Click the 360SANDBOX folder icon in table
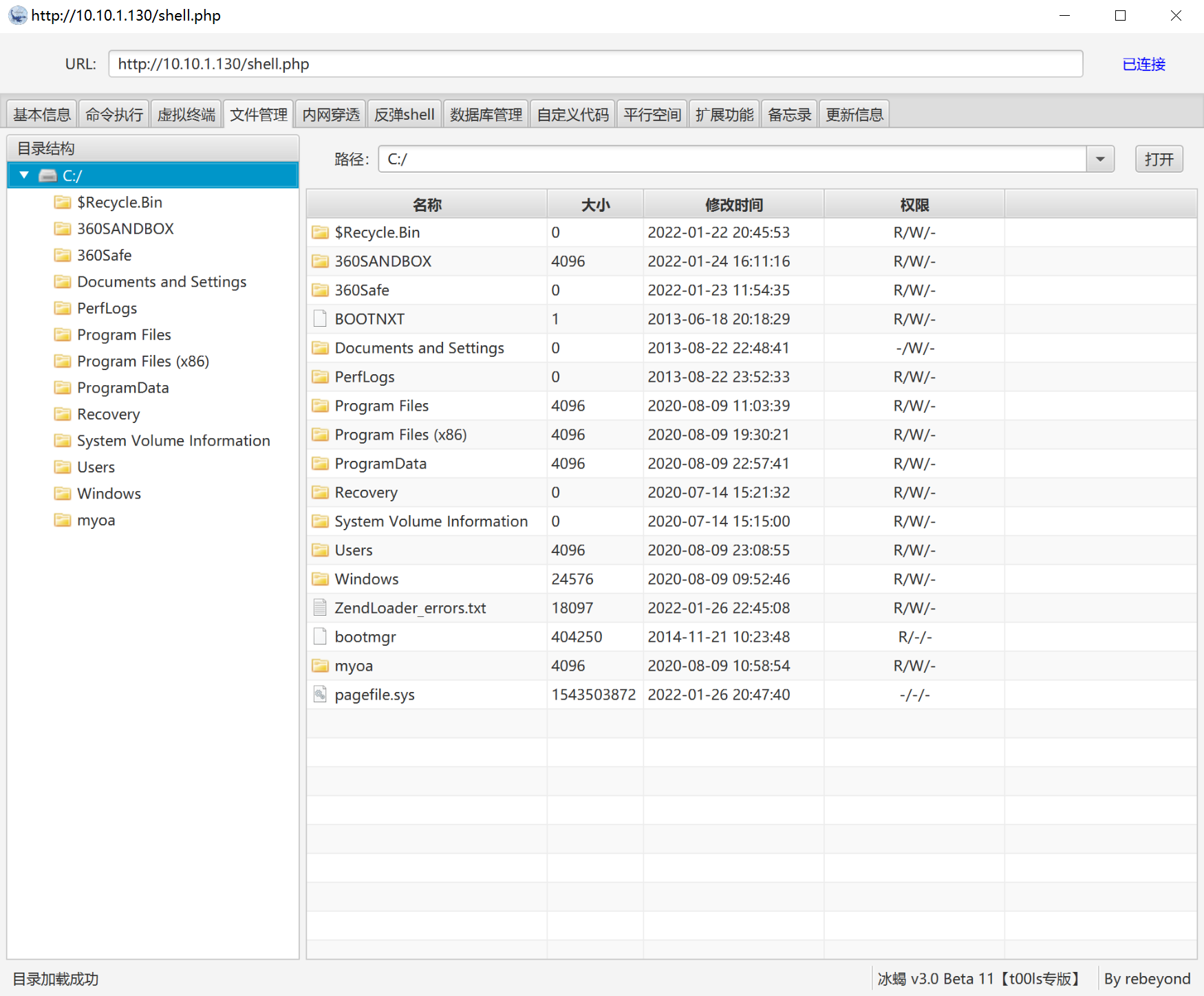This screenshot has width=1204, height=996. pyautogui.click(x=320, y=261)
